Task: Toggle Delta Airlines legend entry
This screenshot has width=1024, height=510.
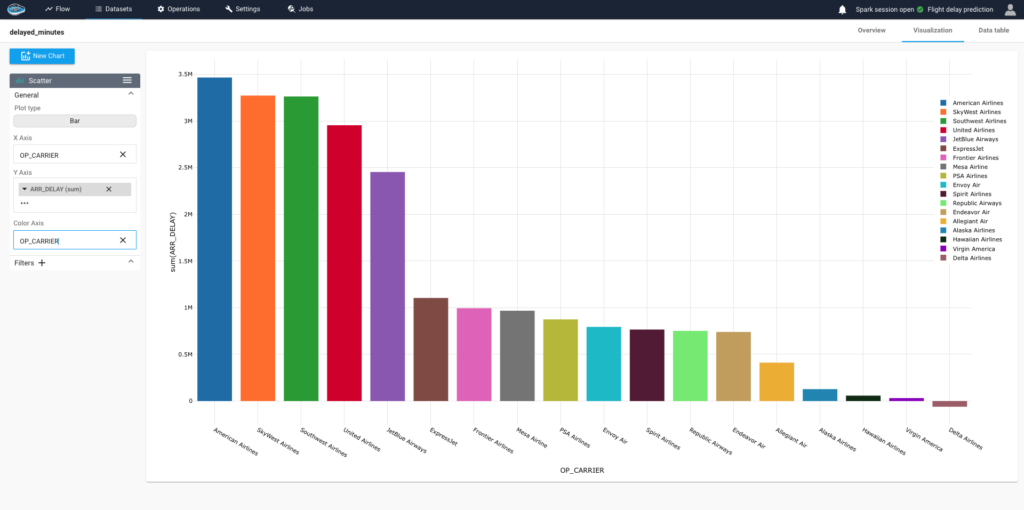Action: (x=966, y=258)
